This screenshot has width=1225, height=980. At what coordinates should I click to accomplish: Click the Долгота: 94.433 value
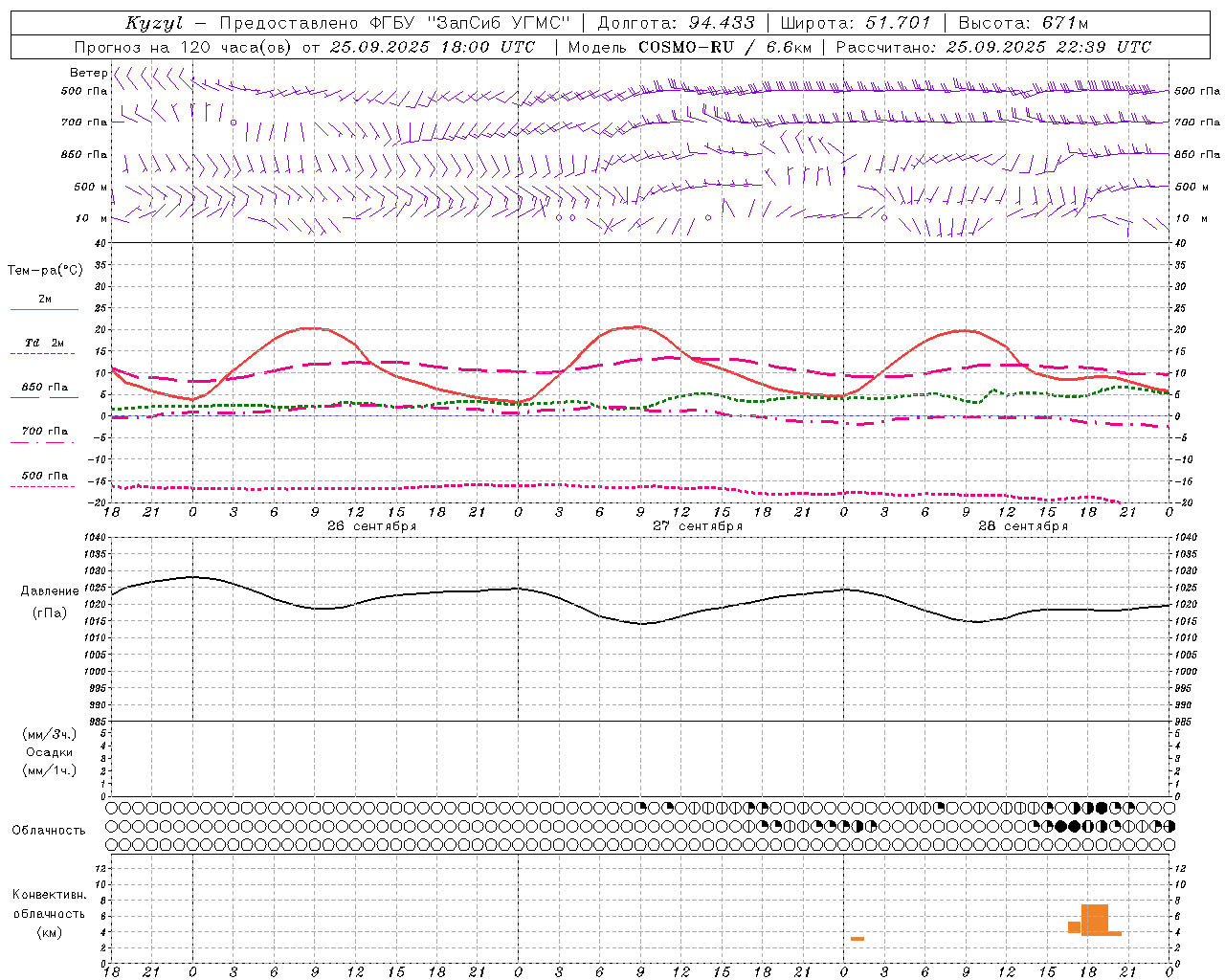[676, 23]
